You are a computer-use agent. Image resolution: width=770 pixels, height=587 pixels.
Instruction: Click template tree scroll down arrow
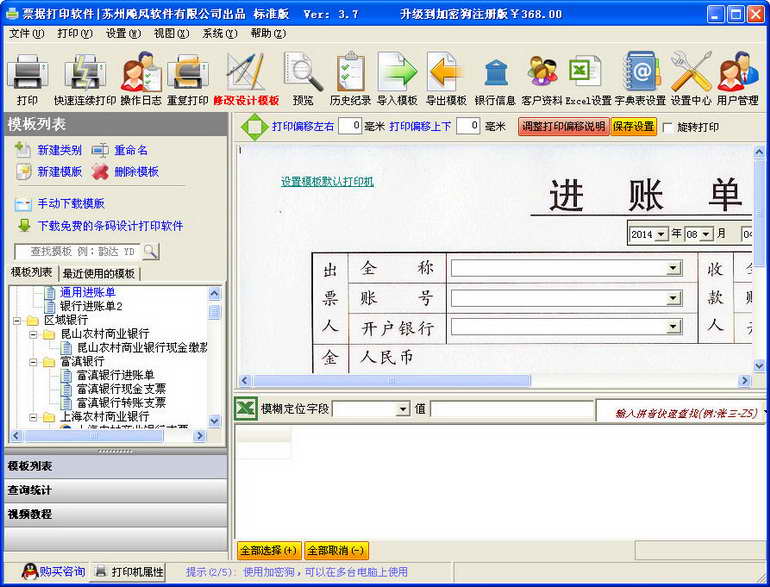(214, 421)
